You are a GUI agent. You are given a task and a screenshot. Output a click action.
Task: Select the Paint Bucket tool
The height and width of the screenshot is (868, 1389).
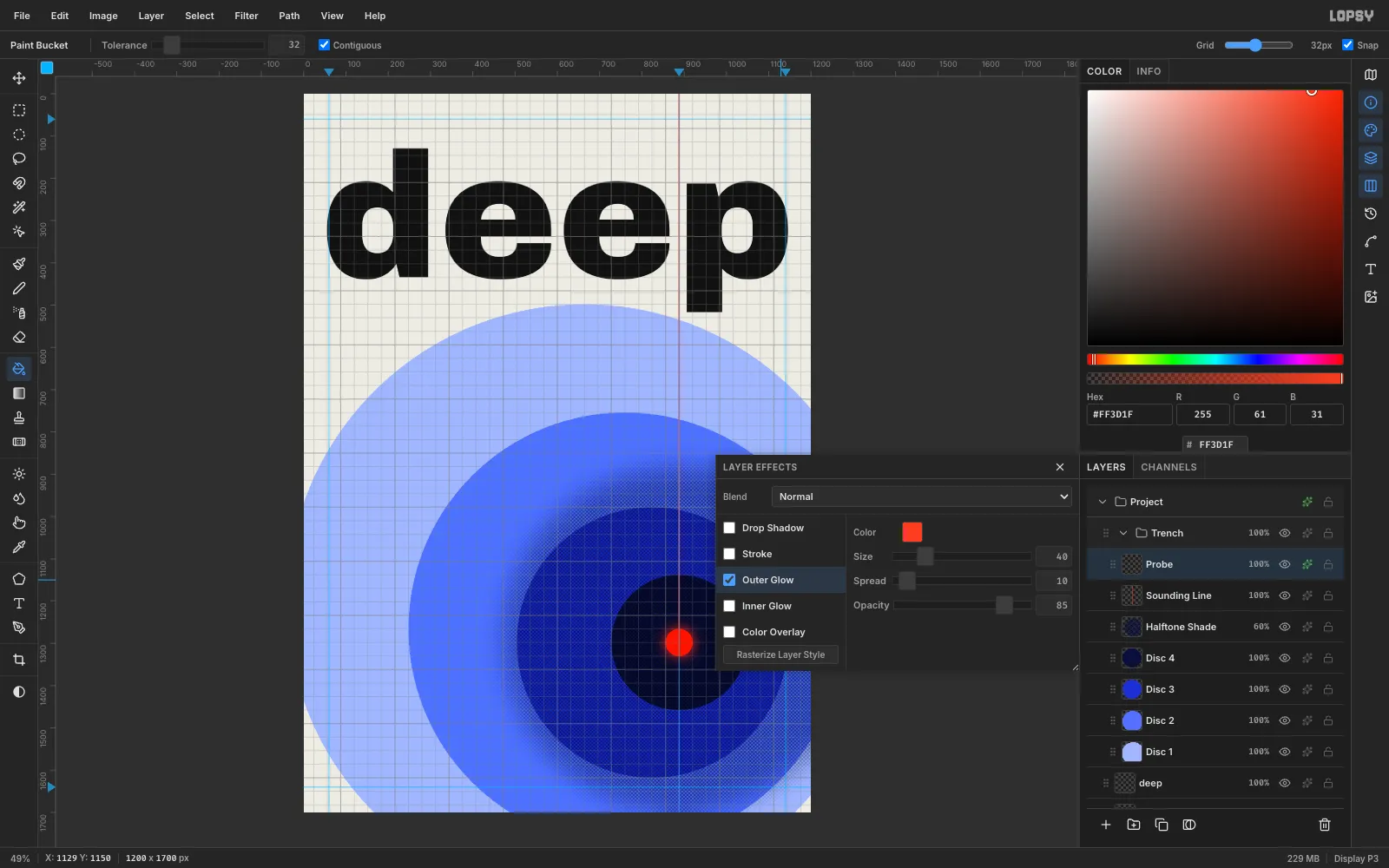19,369
